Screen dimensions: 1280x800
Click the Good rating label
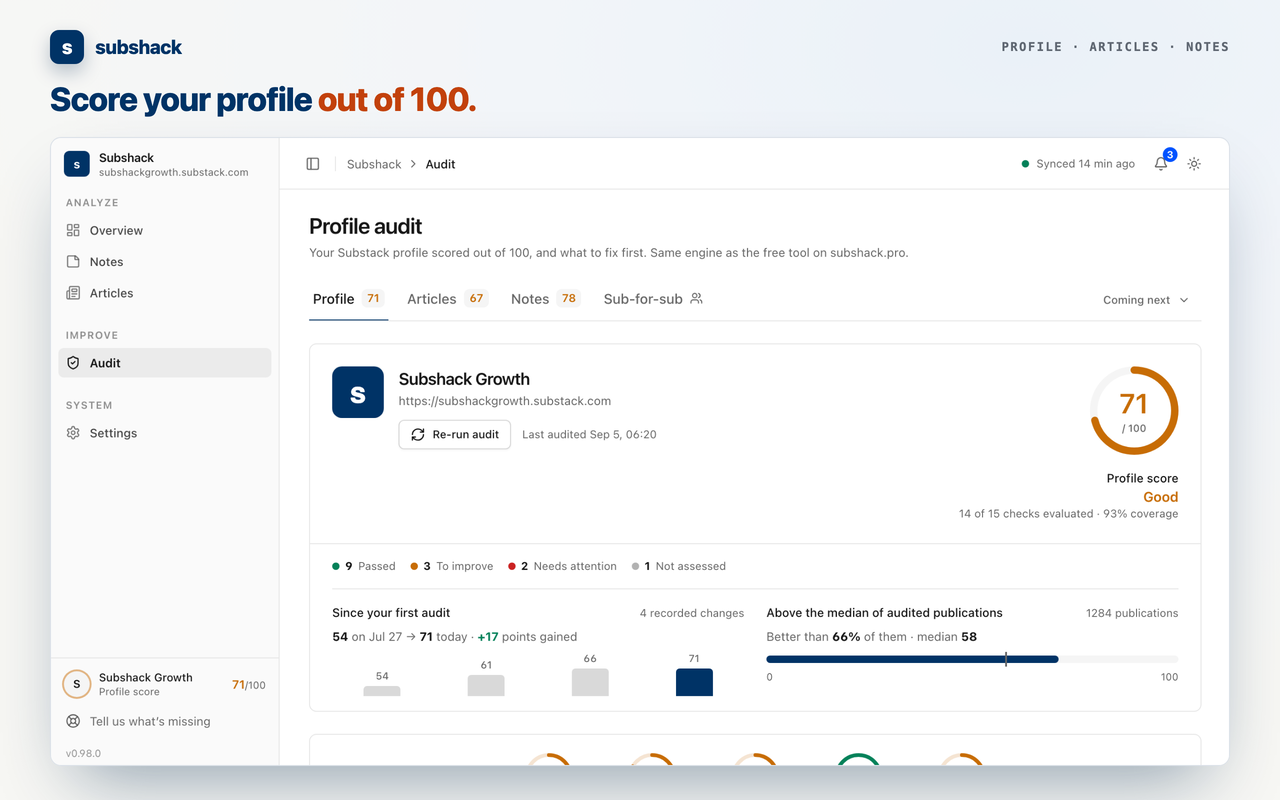1161,497
